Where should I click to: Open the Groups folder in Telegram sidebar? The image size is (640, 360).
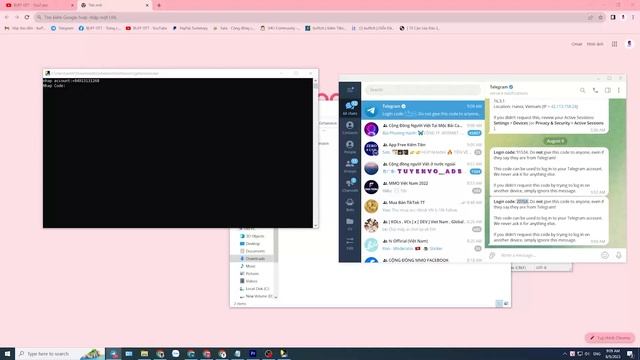point(350,166)
